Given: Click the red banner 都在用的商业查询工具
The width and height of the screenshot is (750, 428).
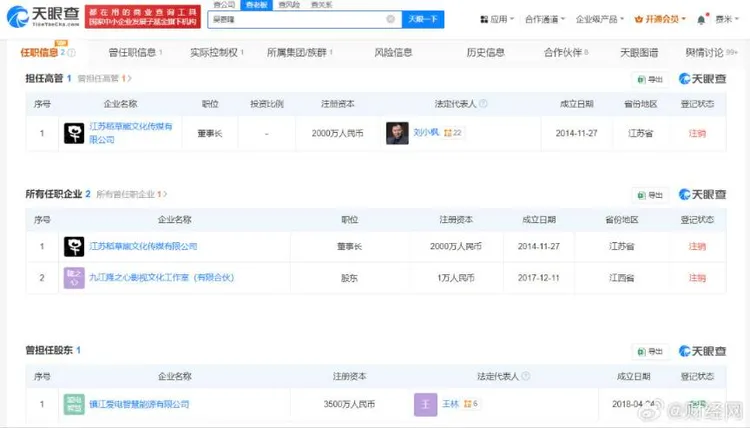Looking at the screenshot, I should (143, 17).
